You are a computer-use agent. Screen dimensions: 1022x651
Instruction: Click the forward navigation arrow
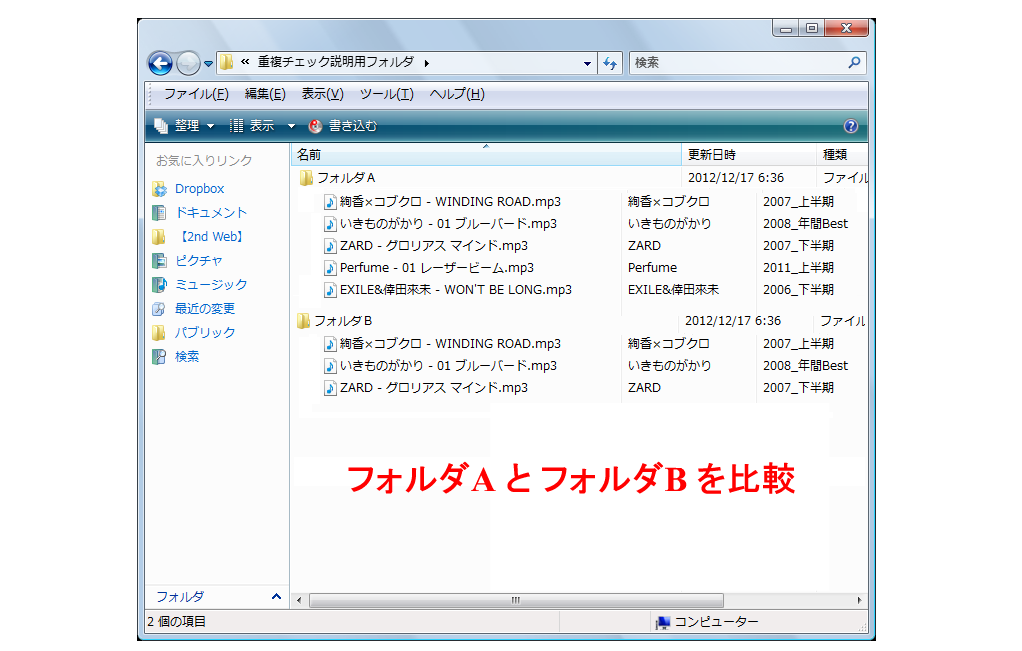[187, 62]
